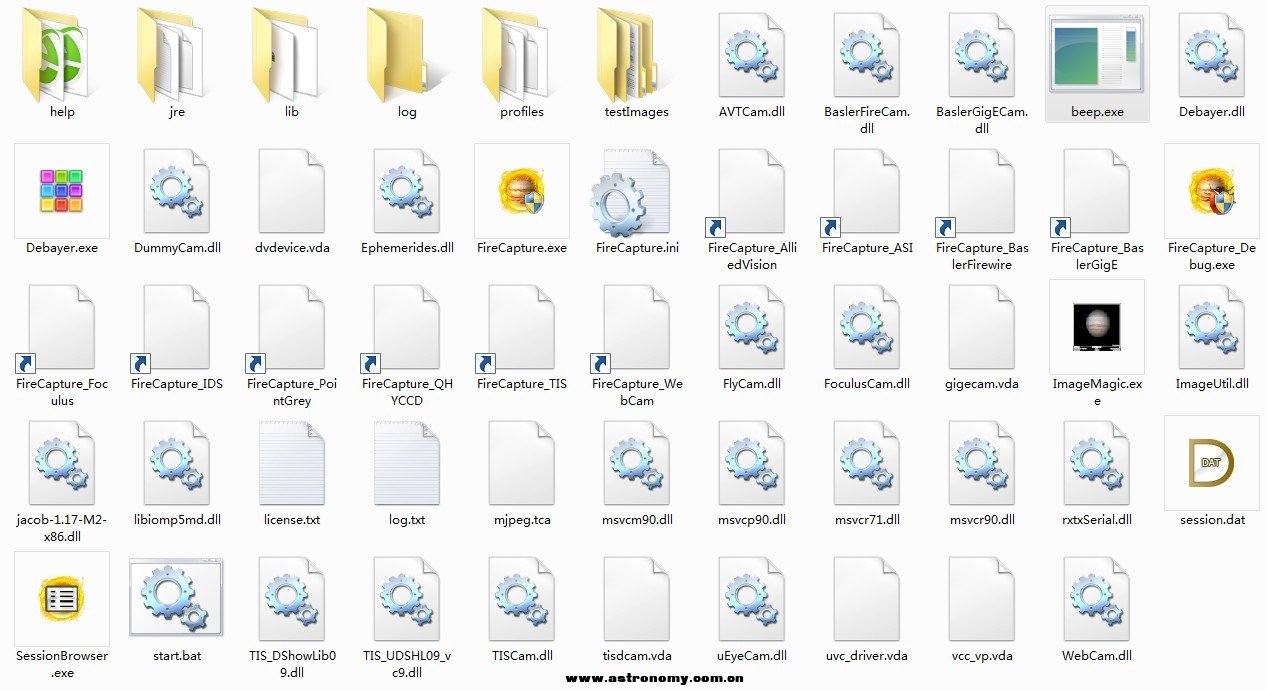This screenshot has height=690, width=1266.
Task: Select the colorful Debayer.exe icon
Action: point(62,191)
